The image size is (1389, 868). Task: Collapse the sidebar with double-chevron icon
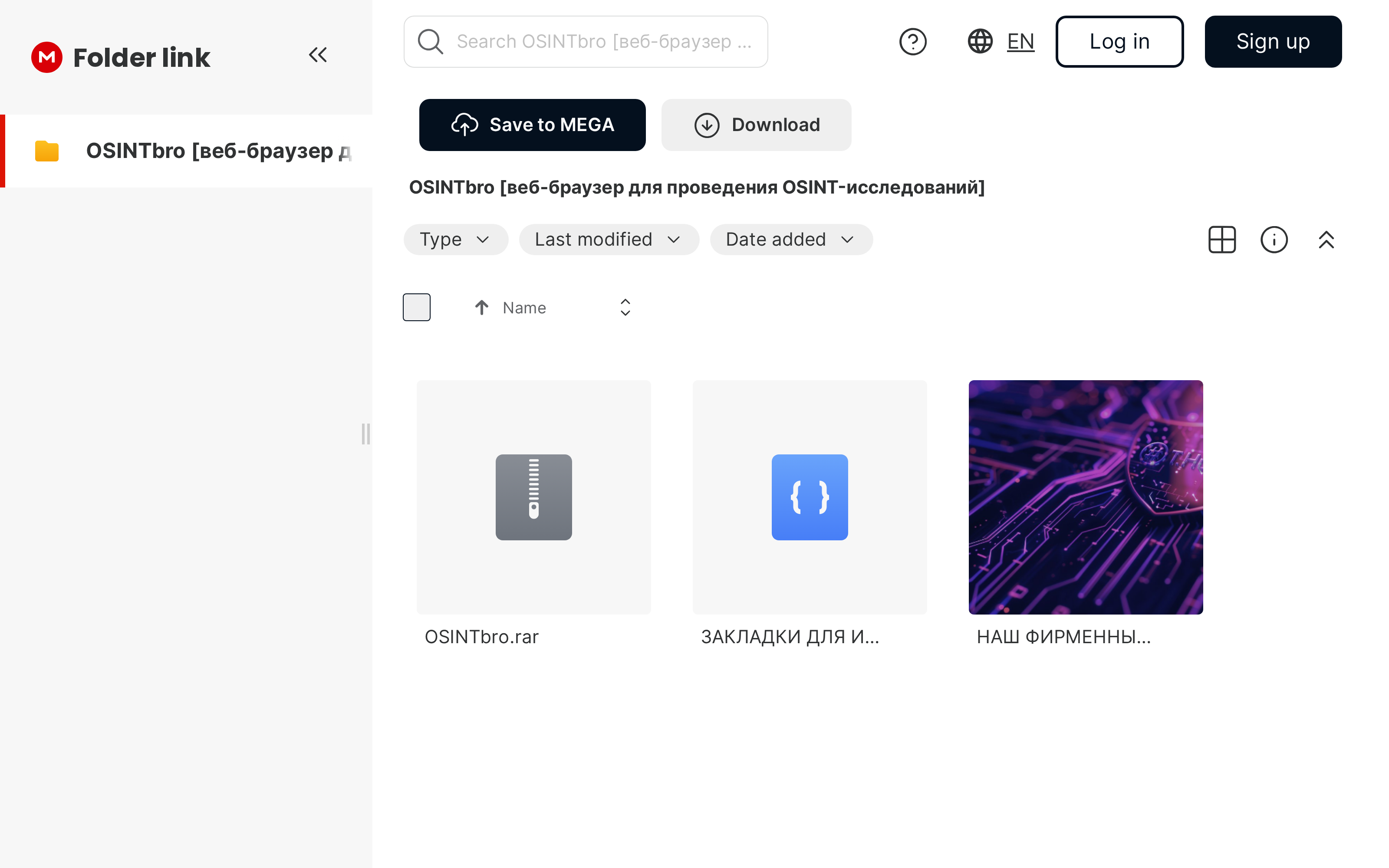tap(317, 55)
